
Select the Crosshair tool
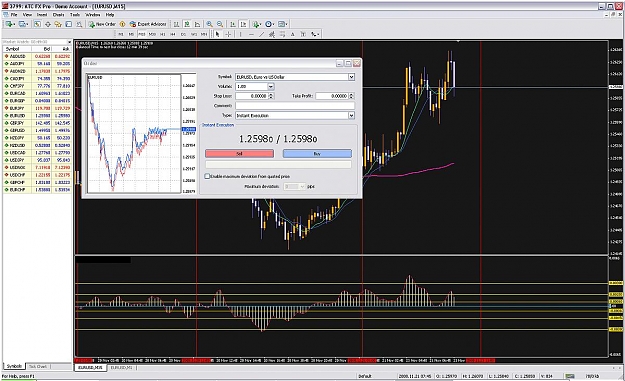[228, 34]
